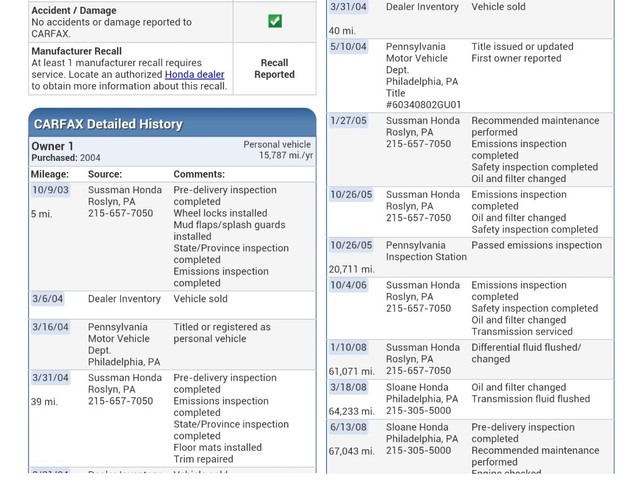Open the Honda dealer link
The height and width of the screenshot is (480, 640).
[x=194, y=74]
